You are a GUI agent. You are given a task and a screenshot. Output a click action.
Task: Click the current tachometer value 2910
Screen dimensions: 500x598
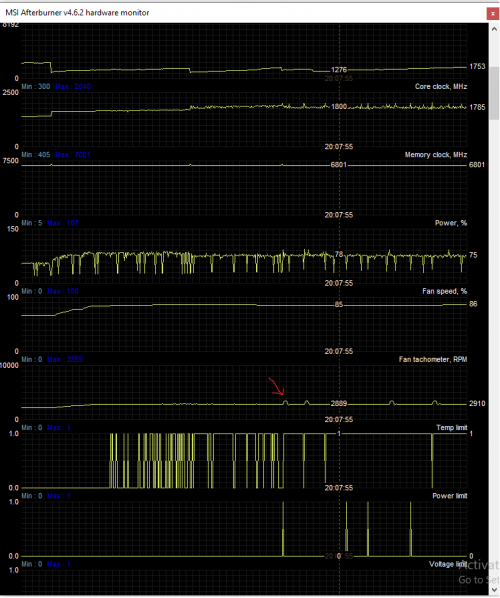[x=477, y=404]
